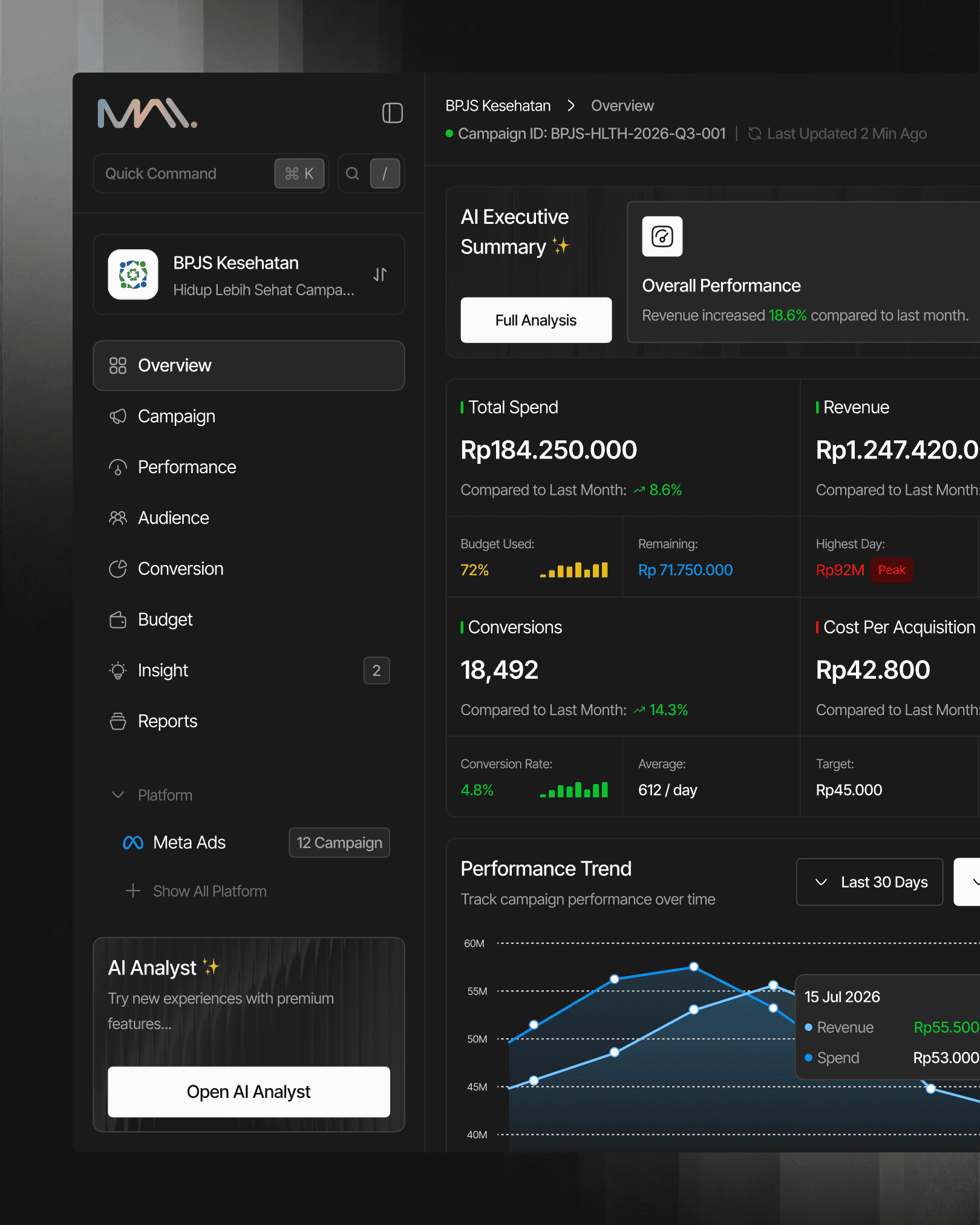Click the red Peak badge
This screenshot has height=1225, width=980.
tap(892, 570)
